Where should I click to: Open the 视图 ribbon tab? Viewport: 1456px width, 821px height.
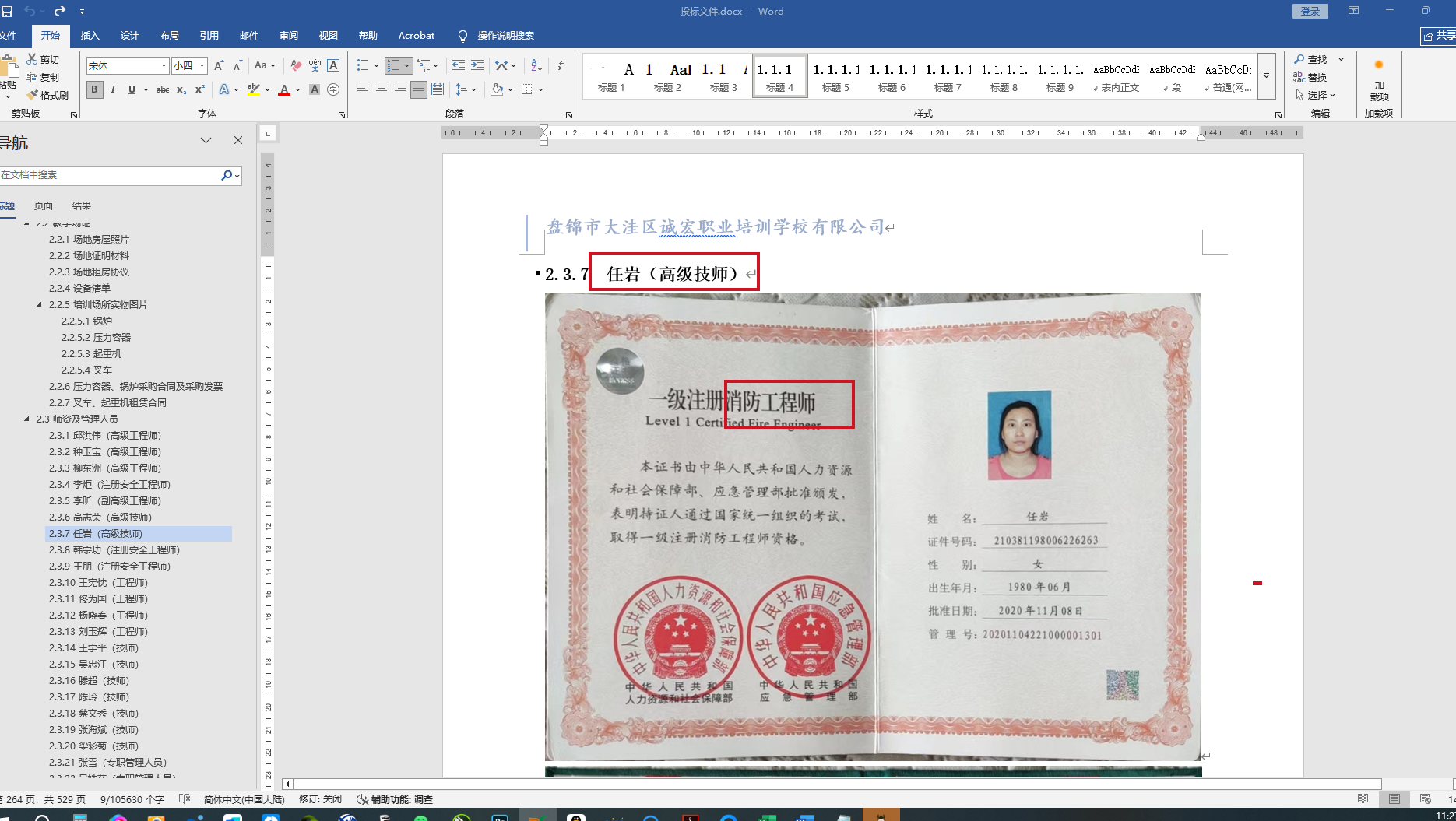pos(329,36)
